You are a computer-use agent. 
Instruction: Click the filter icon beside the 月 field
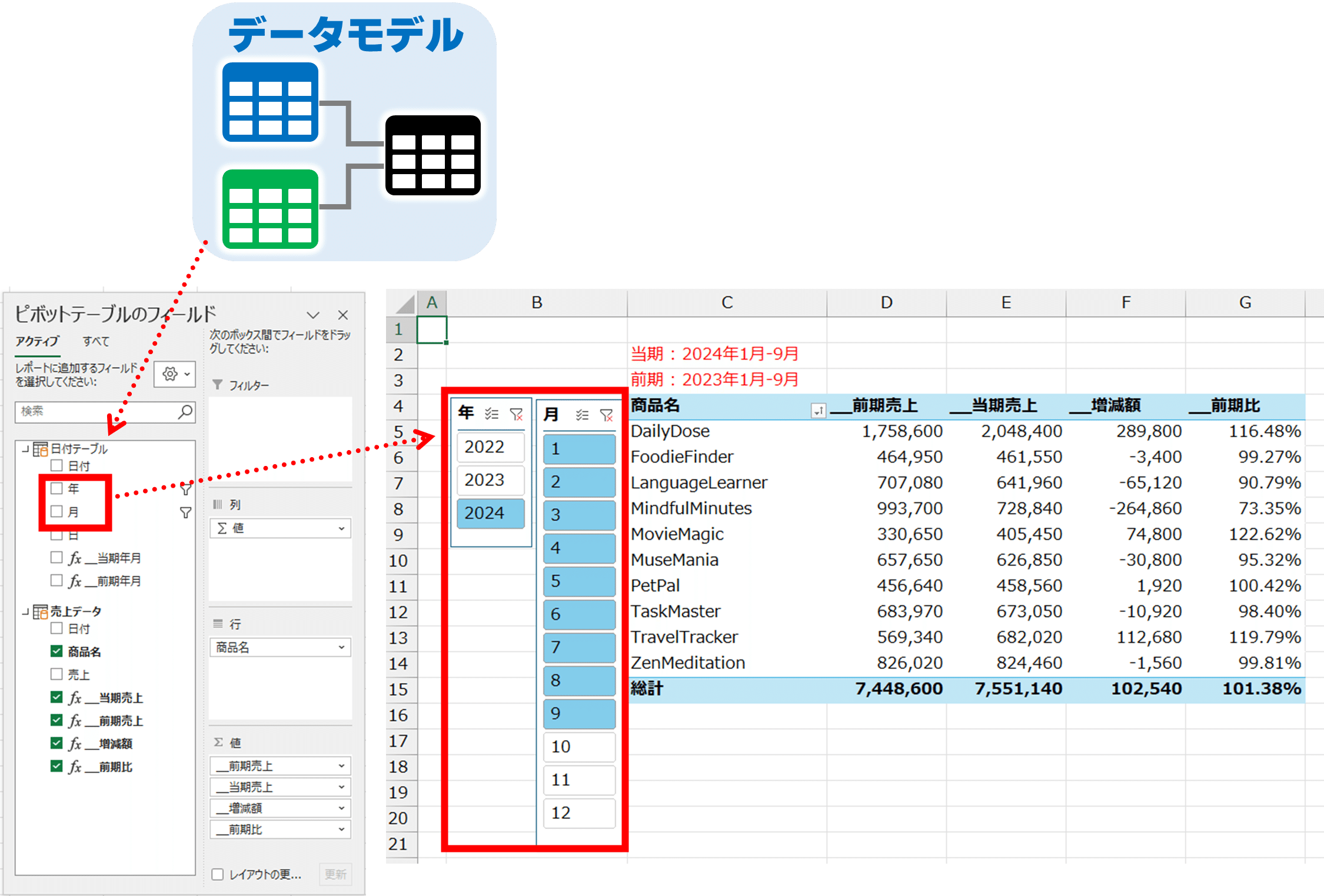(185, 513)
